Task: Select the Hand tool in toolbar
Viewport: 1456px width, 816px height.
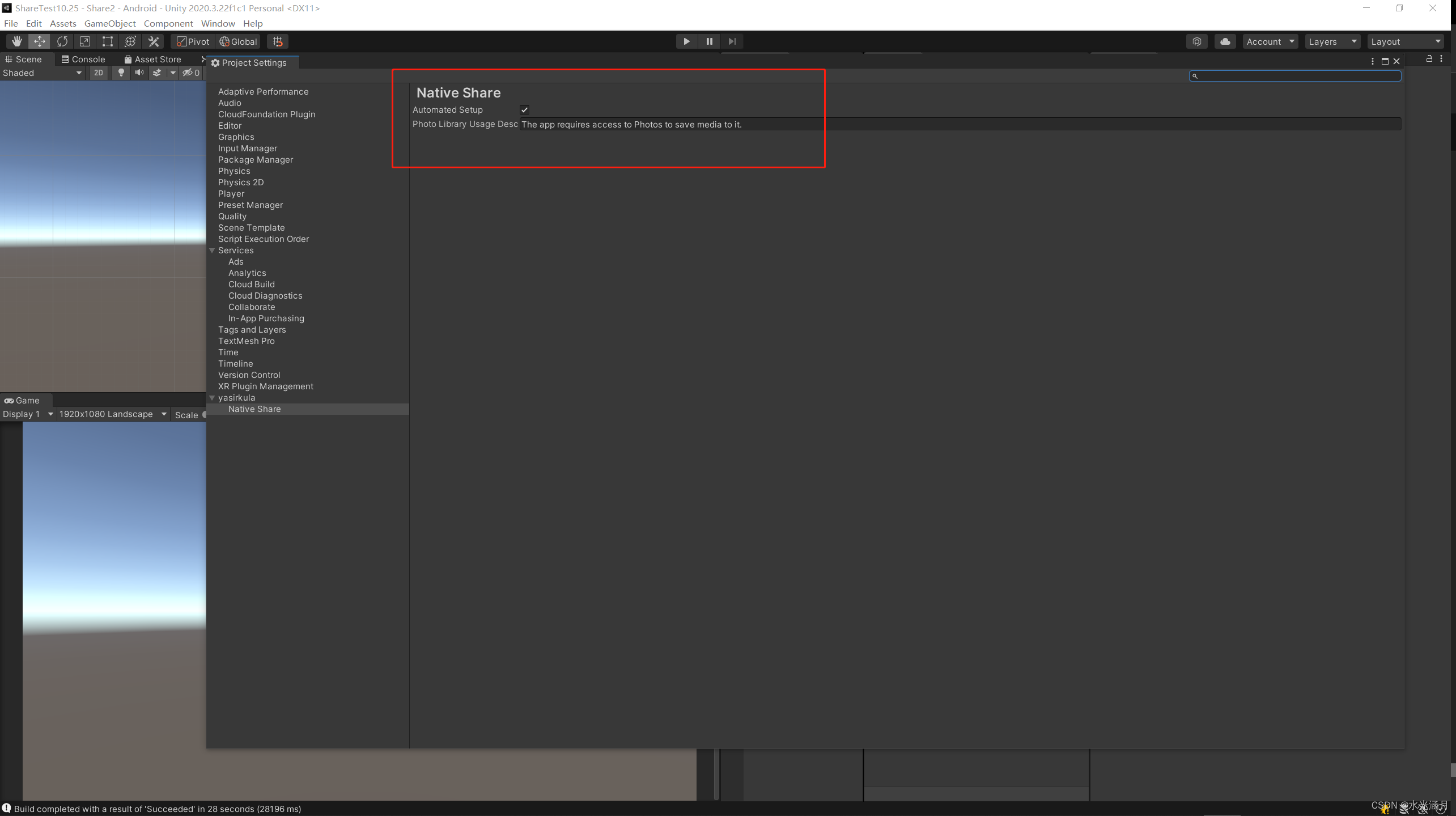Action: coord(17,41)
